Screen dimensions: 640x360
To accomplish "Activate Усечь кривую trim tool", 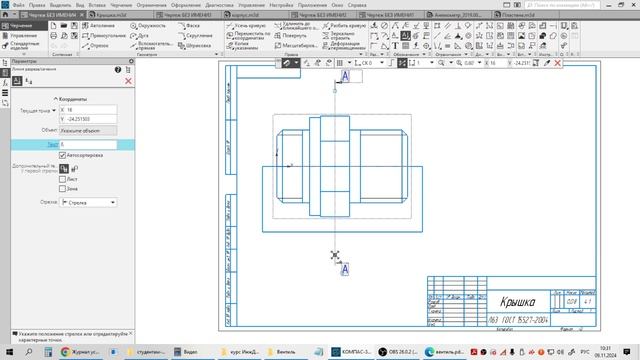I will pyautogui.click(x=246, y=25).
